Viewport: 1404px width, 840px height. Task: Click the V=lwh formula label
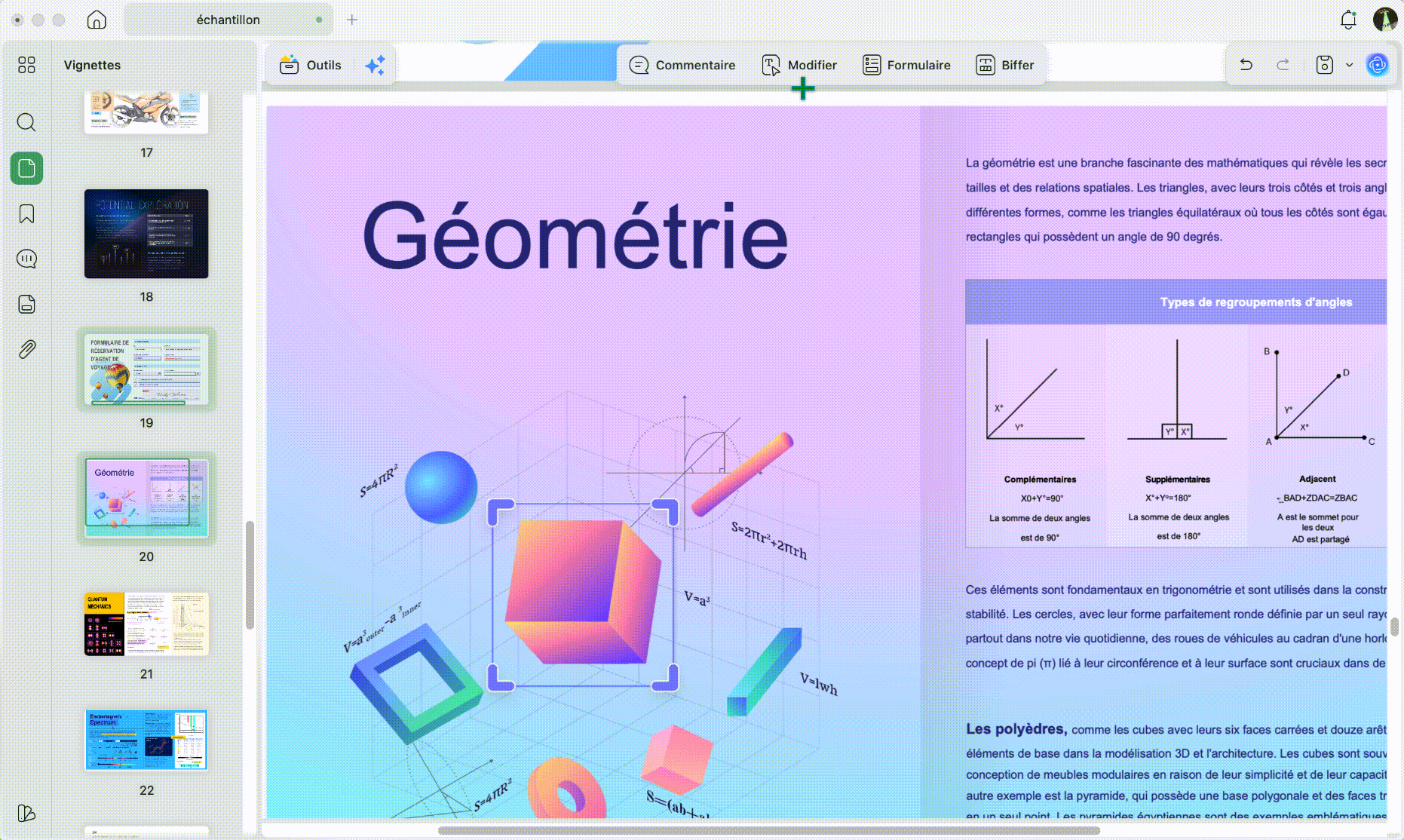[x=818, y=684]
